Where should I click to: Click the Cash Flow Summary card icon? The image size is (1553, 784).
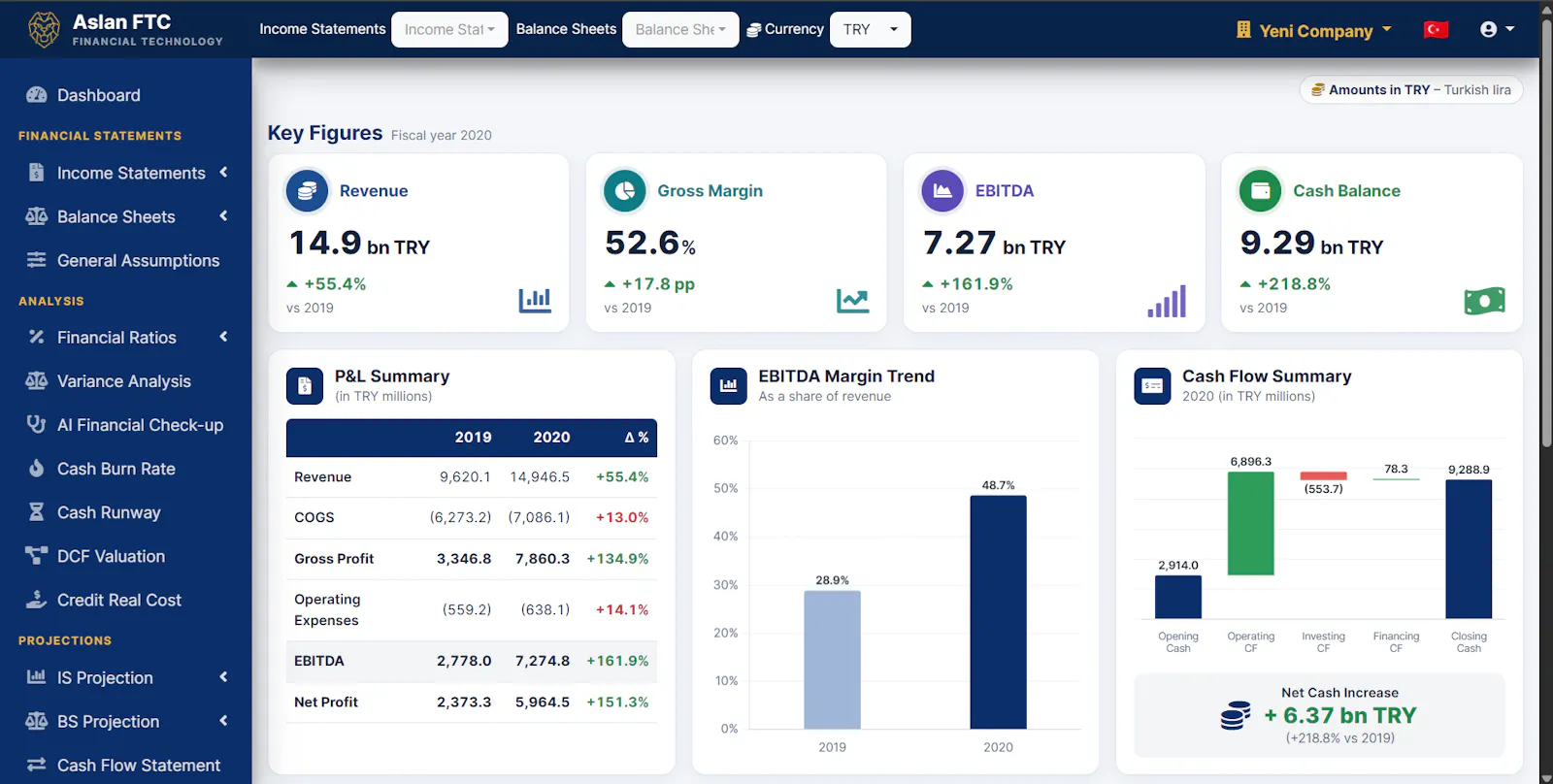(x=1152, y=386)
